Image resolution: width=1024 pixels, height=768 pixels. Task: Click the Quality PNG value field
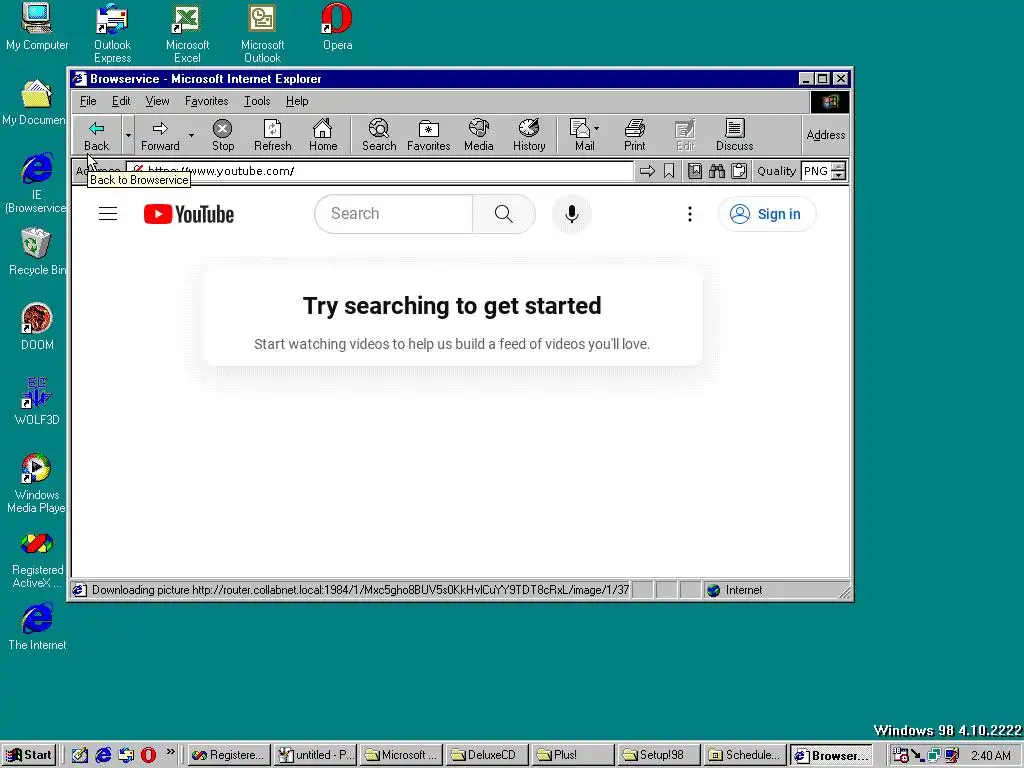coord(816,171)
